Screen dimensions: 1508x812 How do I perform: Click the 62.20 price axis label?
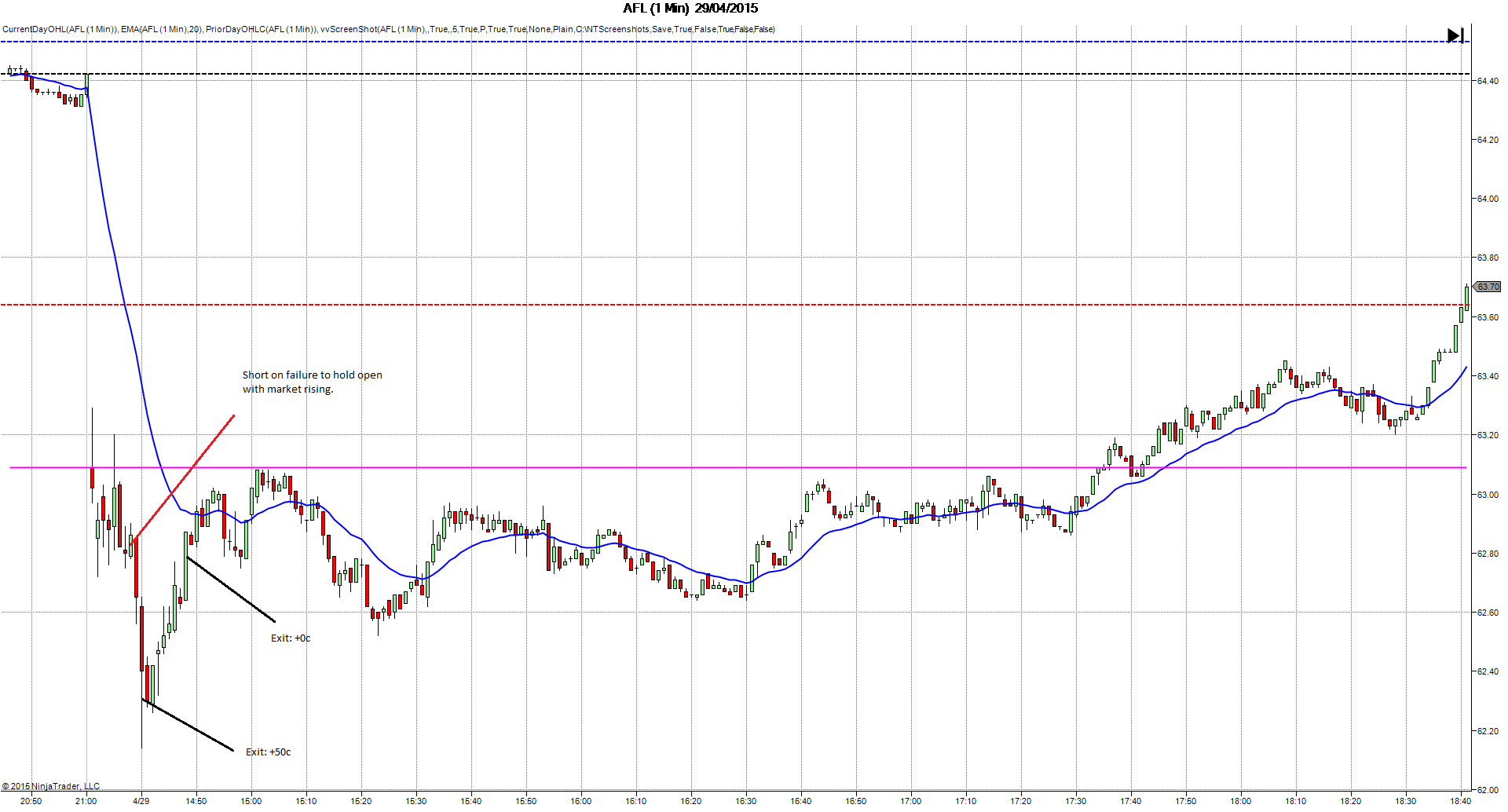coord(1487,731)
